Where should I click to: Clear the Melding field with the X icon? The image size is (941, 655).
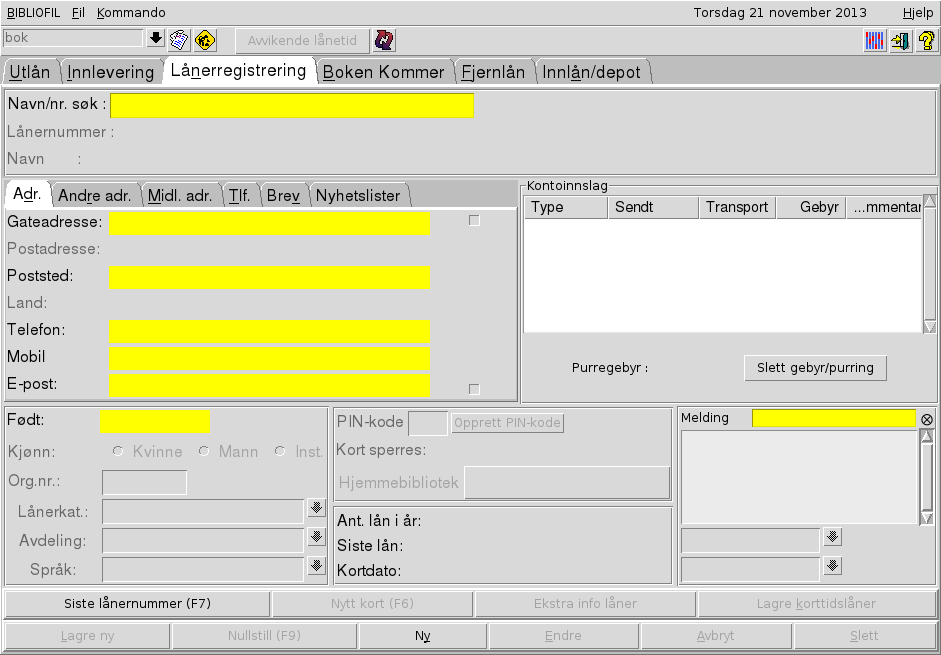(927, 419)
